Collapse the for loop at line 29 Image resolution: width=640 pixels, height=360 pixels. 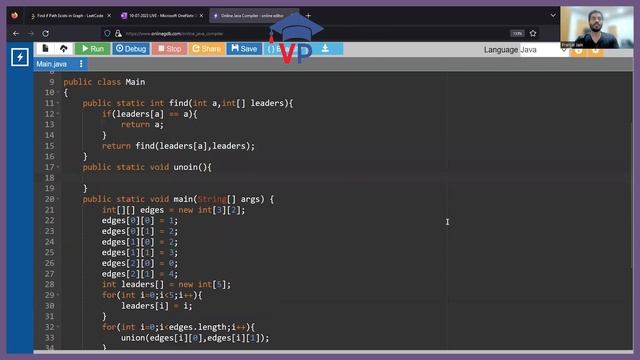[x=58, y=295]
